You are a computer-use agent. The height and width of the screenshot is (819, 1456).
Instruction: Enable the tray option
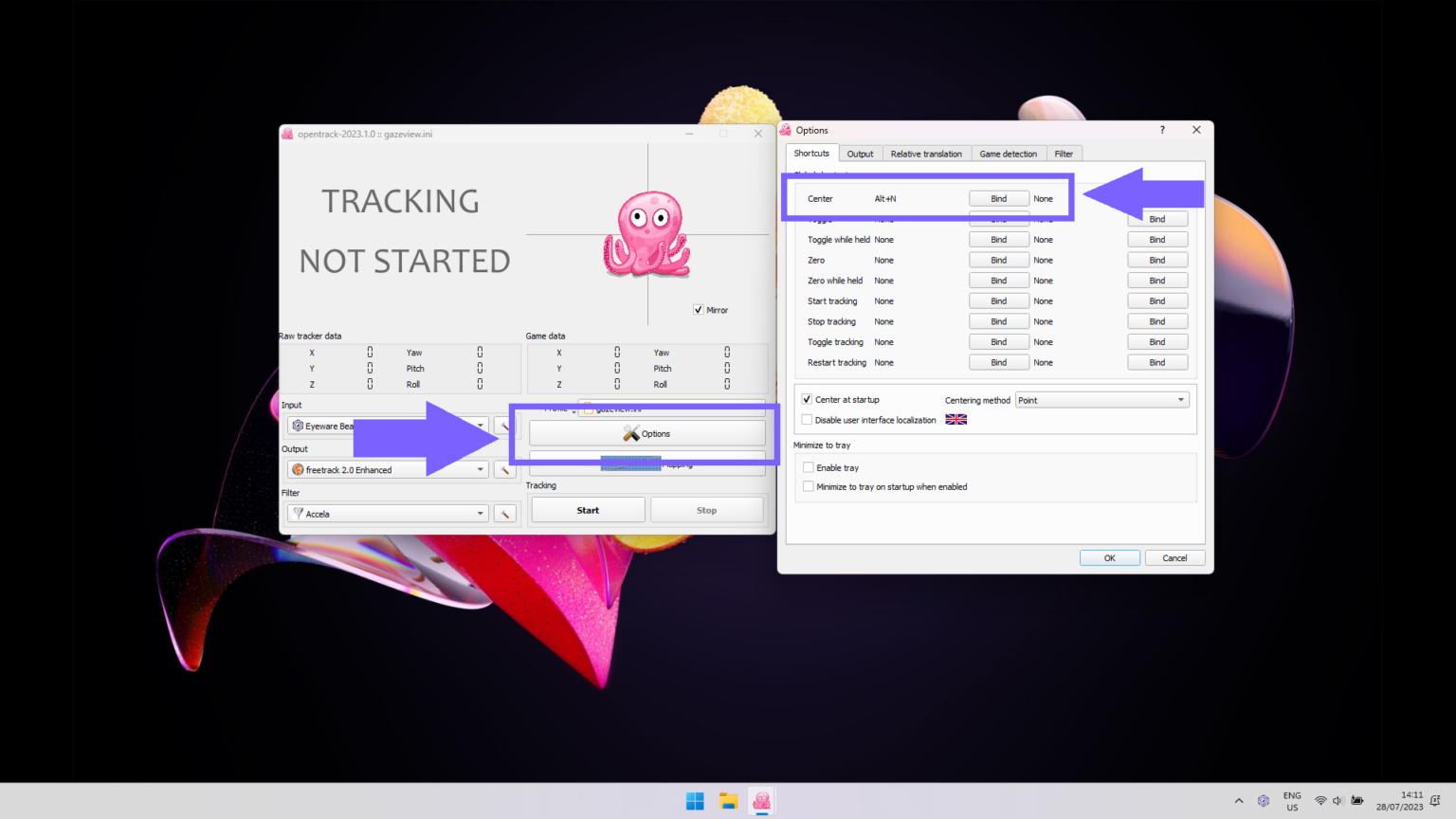808,466
